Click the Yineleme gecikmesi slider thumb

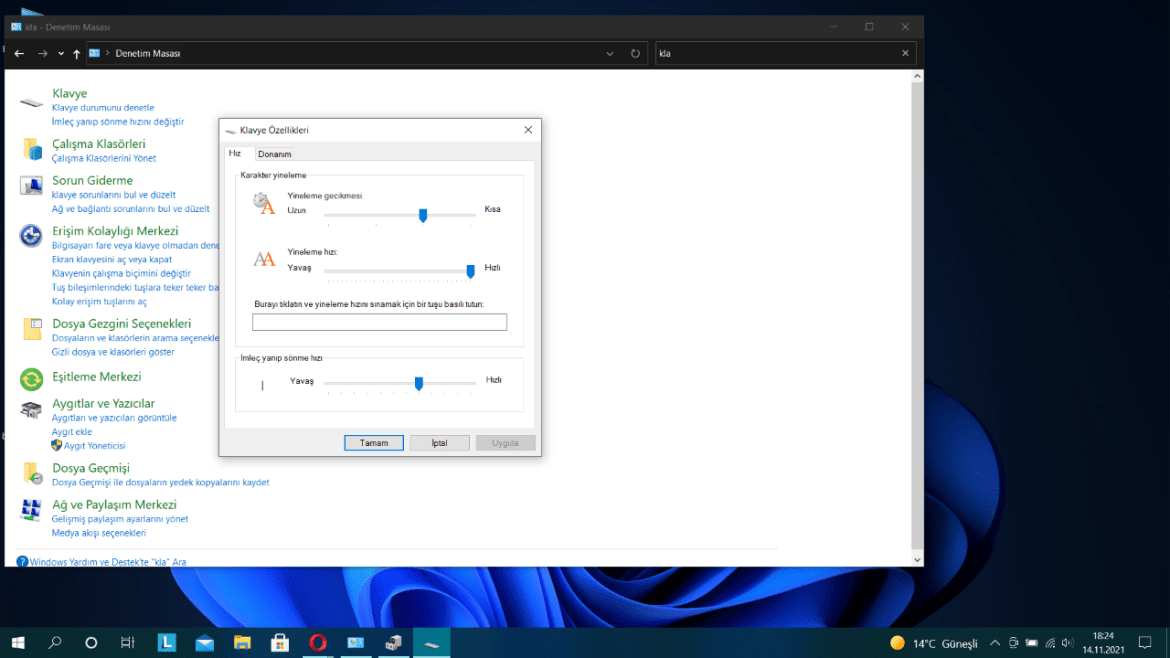pos(423,215)
